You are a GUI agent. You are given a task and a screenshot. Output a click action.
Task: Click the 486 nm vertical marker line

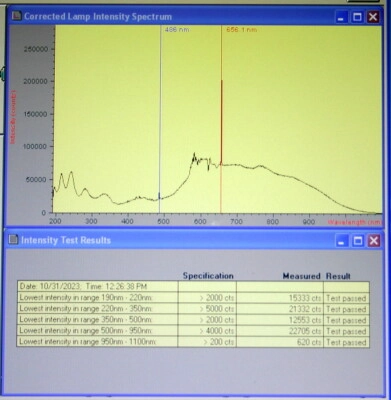click(x=160, y=119)
